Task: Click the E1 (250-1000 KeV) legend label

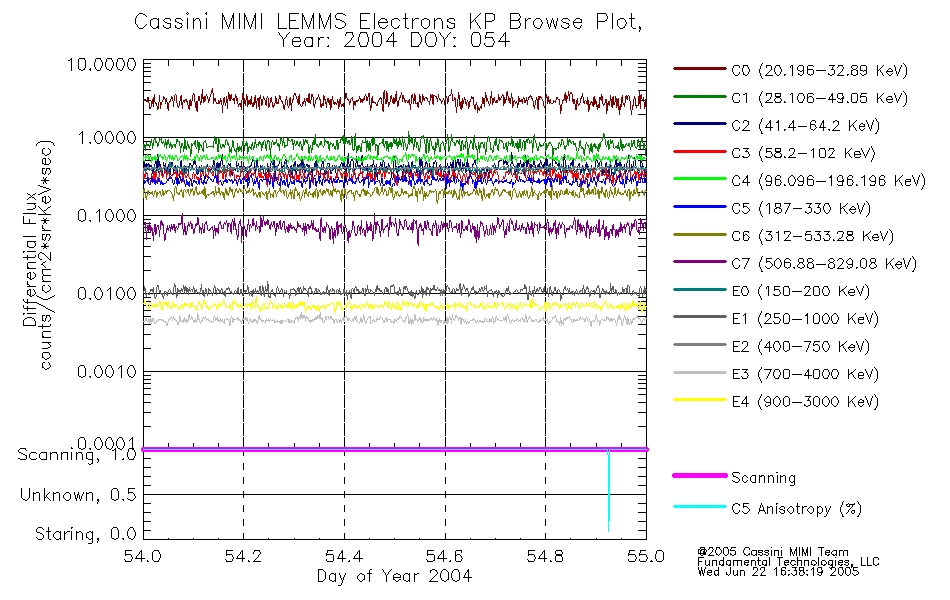Action: pyautogui.click(x=805, y=319)
